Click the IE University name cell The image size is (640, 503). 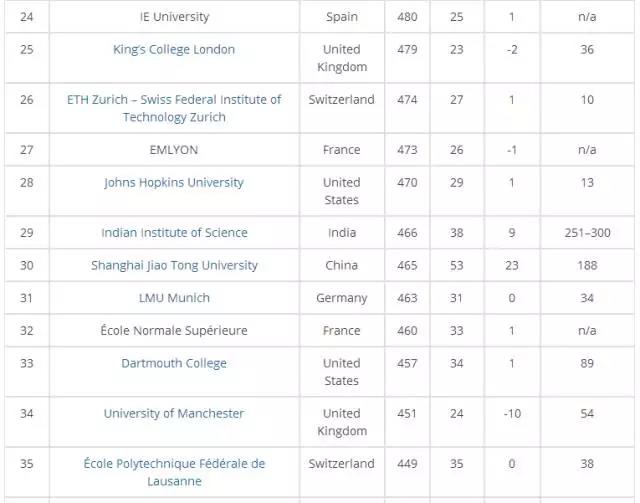tap(174, 17)
